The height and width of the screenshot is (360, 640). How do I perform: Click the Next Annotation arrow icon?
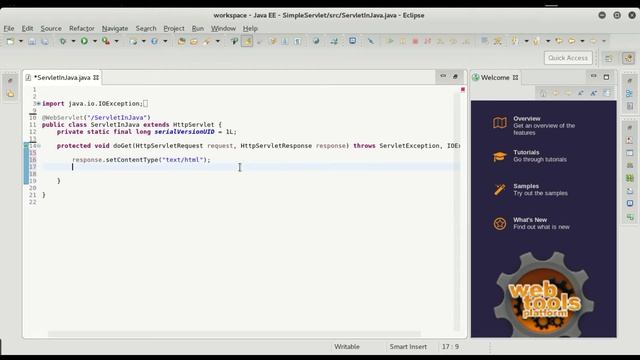pos(516,41)
